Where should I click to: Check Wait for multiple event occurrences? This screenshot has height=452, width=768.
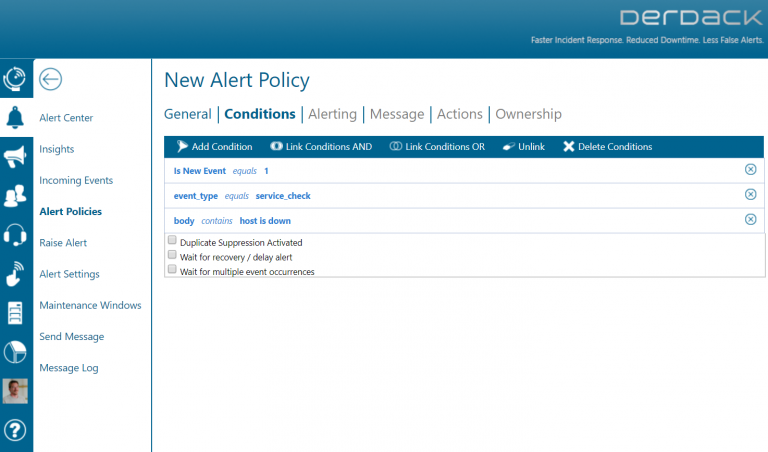(x=172, y=269)
